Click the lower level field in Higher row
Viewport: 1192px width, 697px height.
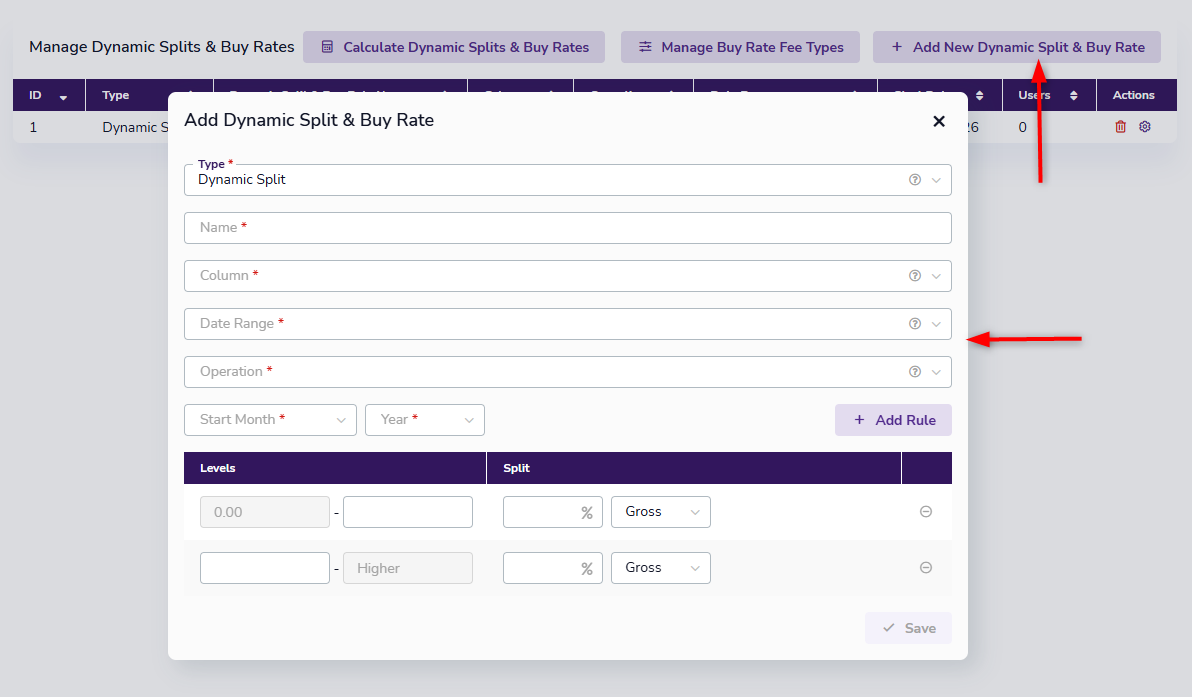point(265,568)
